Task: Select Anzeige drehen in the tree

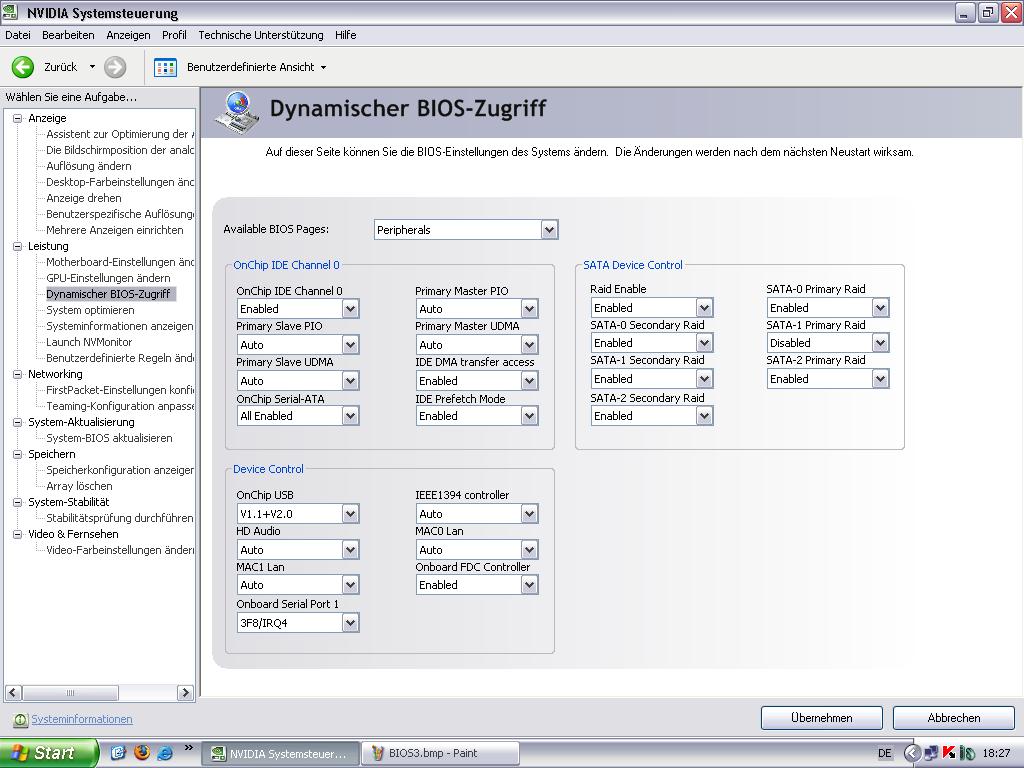Action: pyautogui.click(x=84, y=198)
